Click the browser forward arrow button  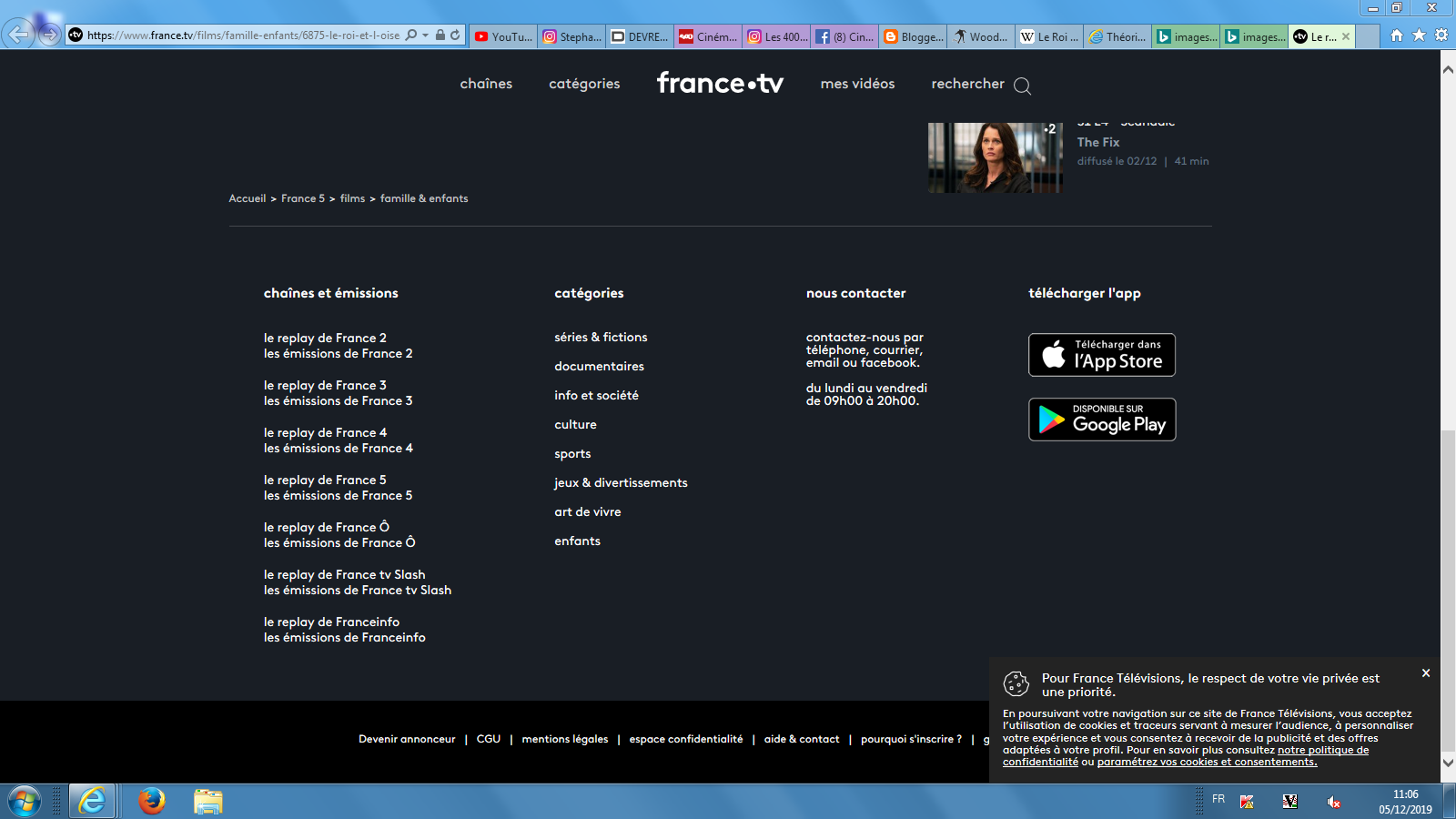coord(50,35)
